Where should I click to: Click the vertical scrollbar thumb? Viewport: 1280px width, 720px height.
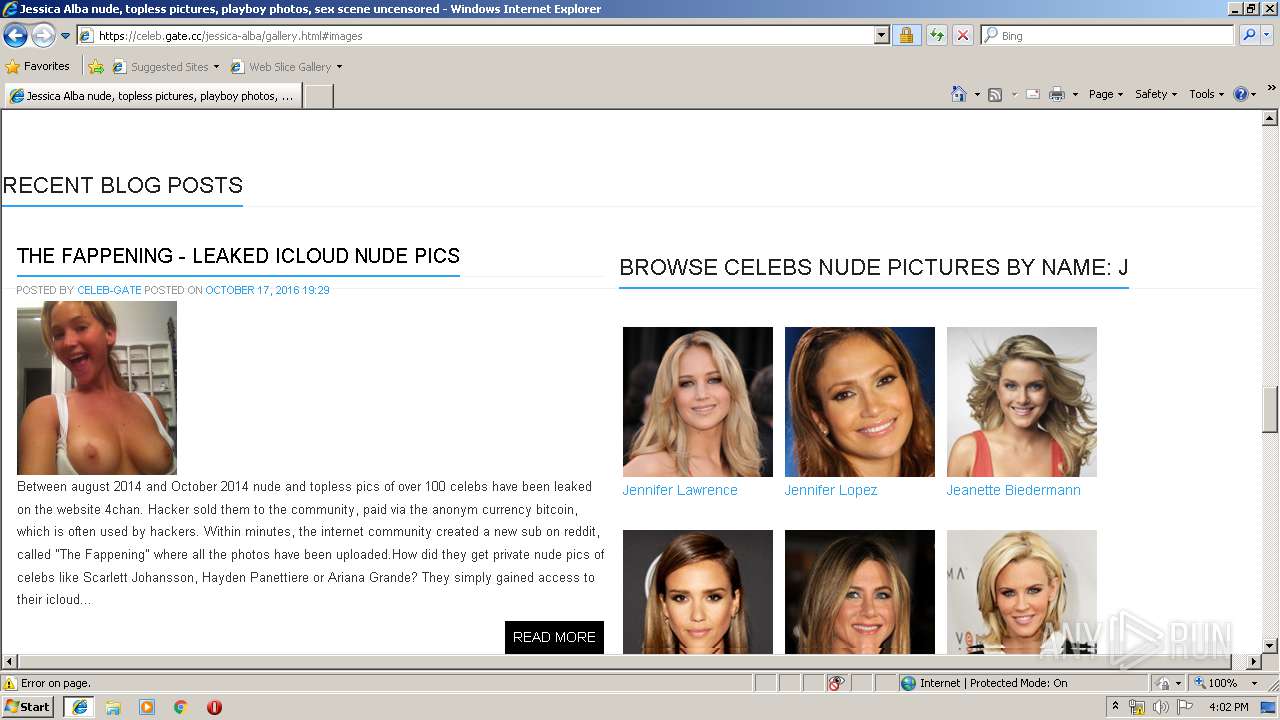1270,409
